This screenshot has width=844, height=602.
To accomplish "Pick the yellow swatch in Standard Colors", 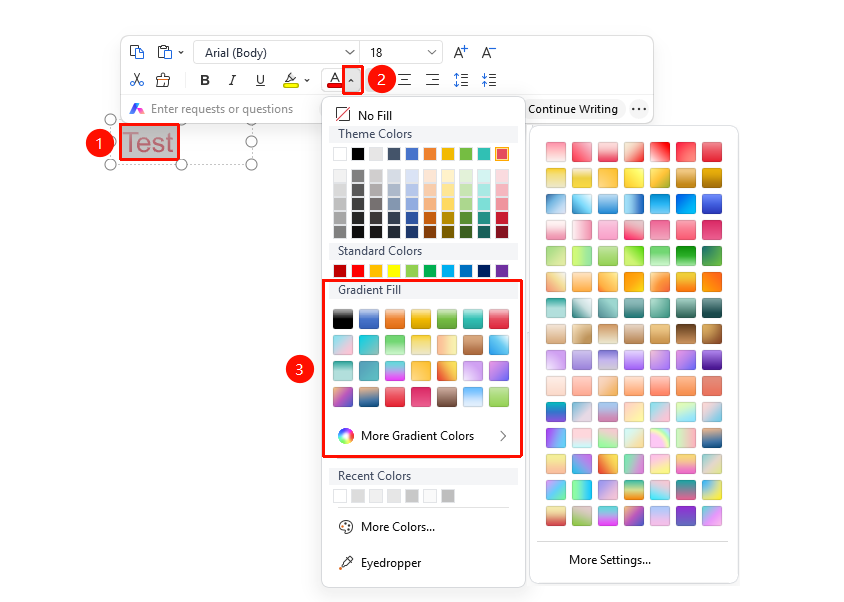I will tap(394, 271).
